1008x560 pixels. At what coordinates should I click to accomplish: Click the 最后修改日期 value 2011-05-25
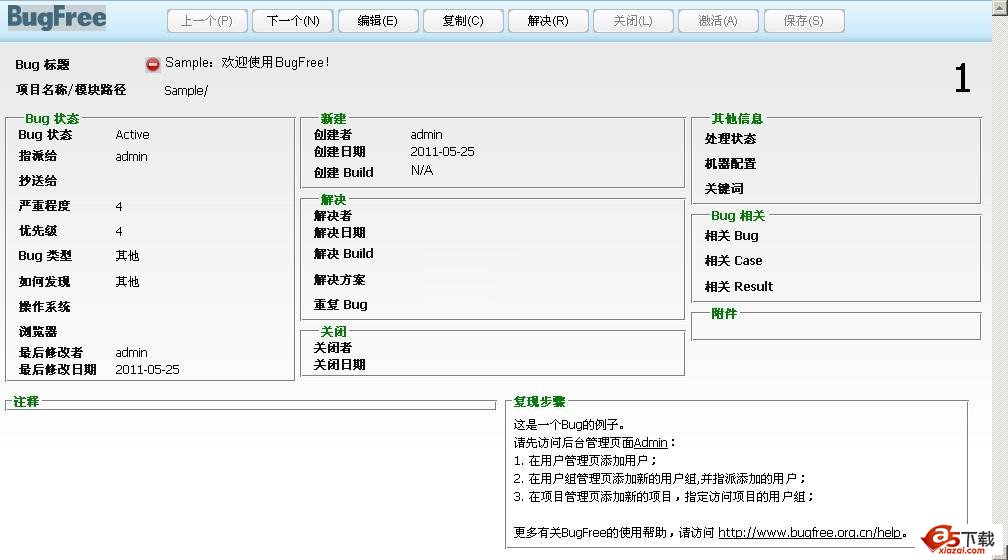(147, 370)
